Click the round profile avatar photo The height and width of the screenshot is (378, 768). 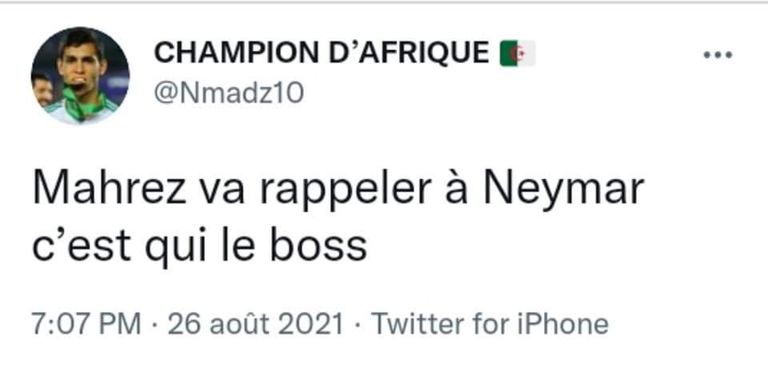[x=80, y=76]
